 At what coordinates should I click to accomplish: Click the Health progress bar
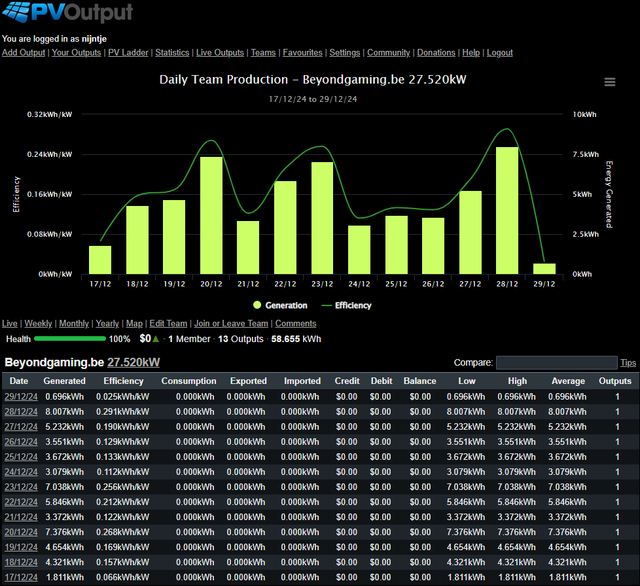(x=70, y=339)
